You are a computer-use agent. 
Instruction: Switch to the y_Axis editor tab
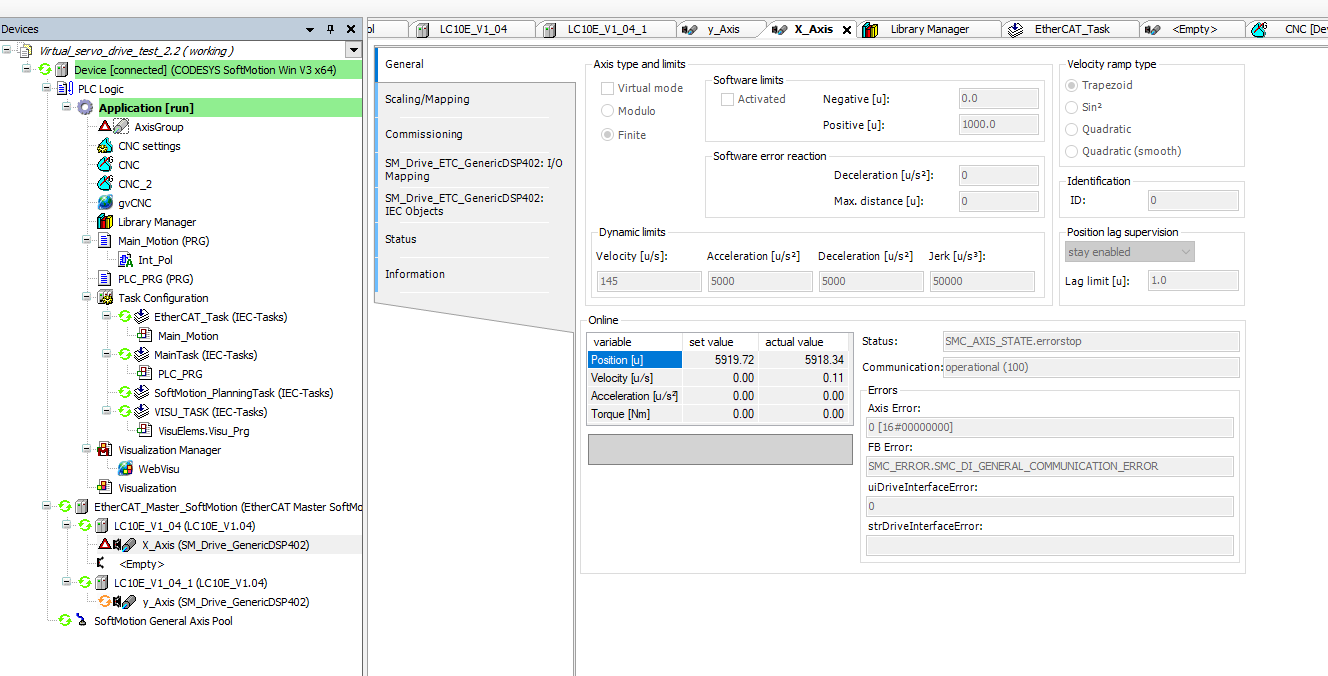click(x=722, y=29)
